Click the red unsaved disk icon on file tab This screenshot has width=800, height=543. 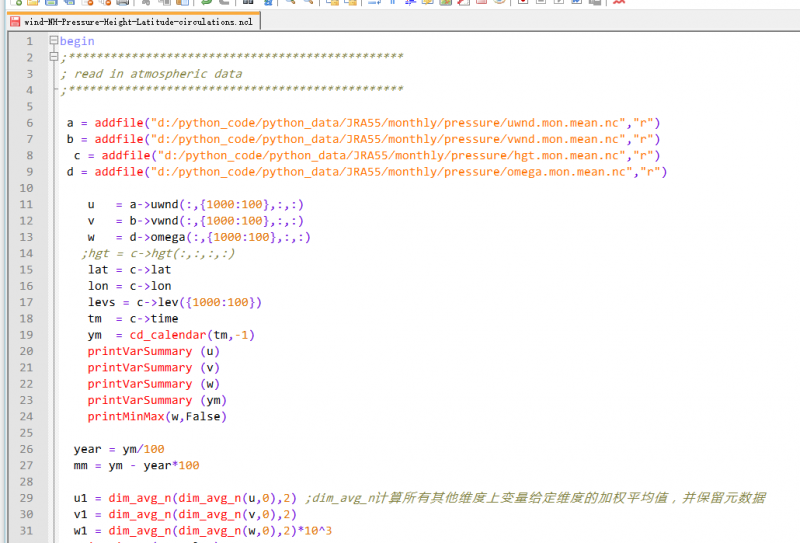tap(16, 20)
